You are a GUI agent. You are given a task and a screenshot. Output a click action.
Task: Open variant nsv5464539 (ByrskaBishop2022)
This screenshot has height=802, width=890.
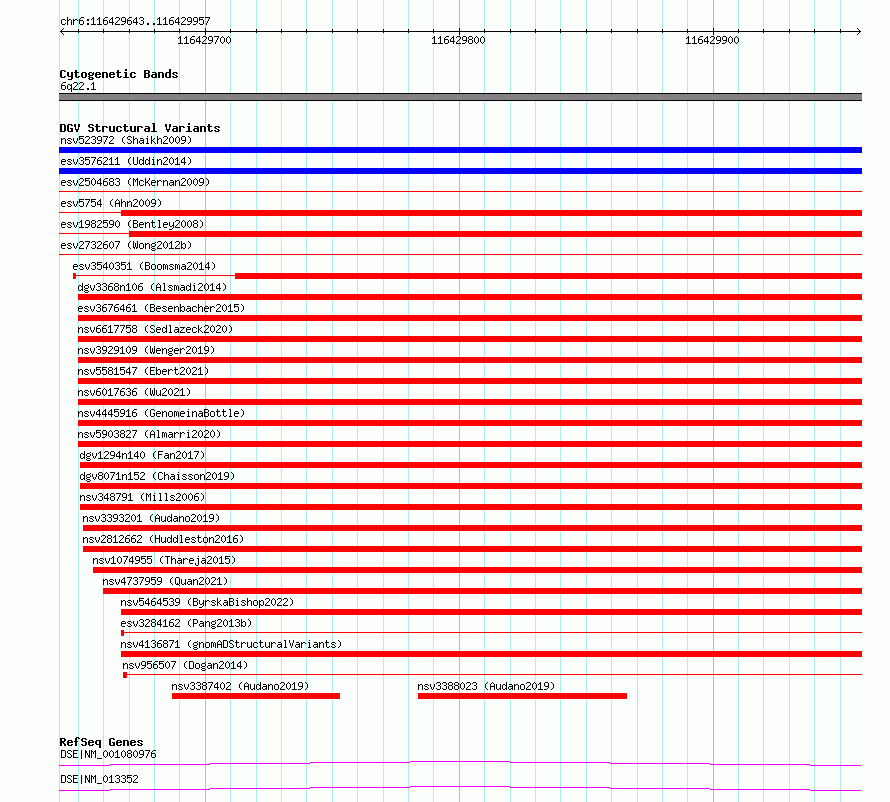[207, 602]
